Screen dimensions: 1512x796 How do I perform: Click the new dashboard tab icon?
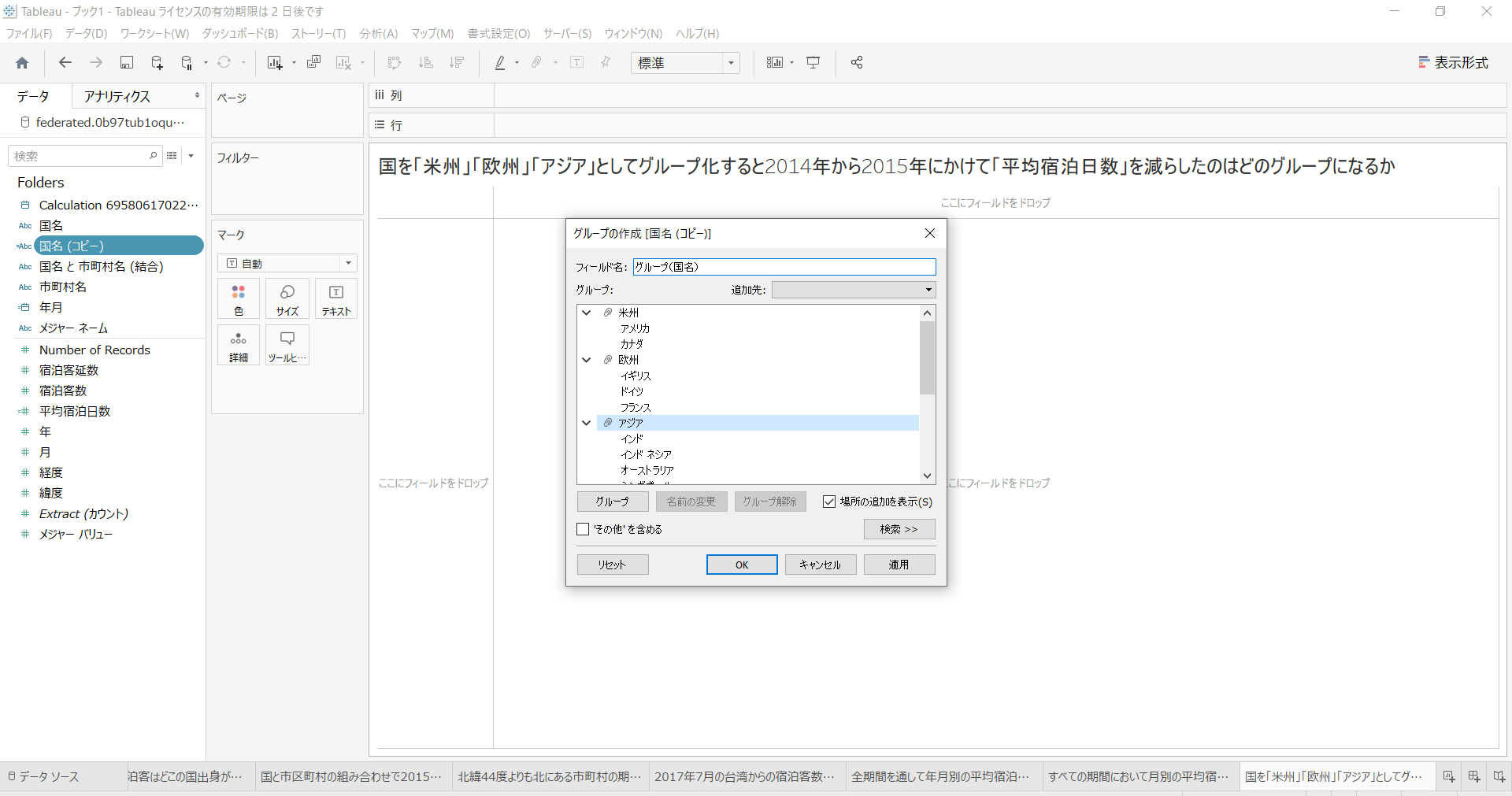(1473, 776)
